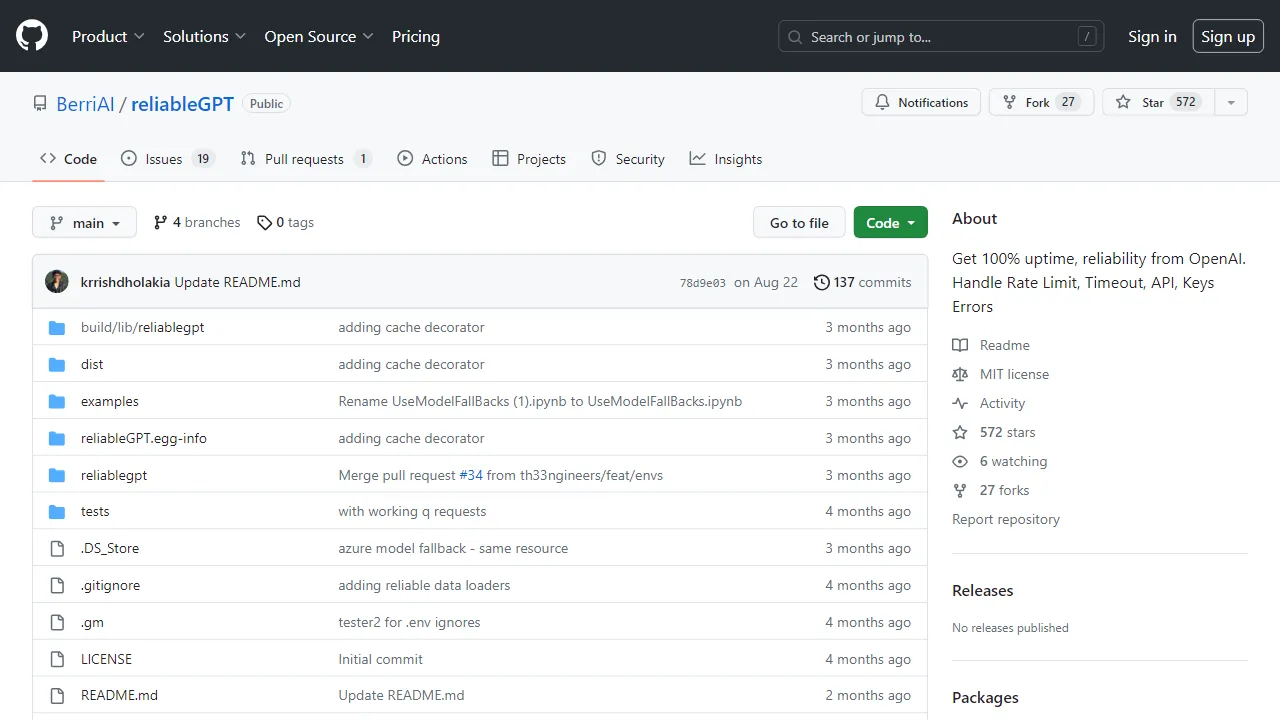Viewport: 1280px width, 720px height.
Task: Open the green Code dropdown button
Action: [x=890, y=222]
